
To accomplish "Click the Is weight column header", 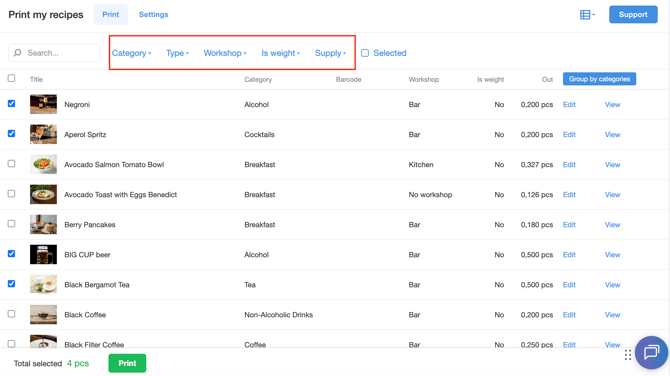I will point(491,79).
